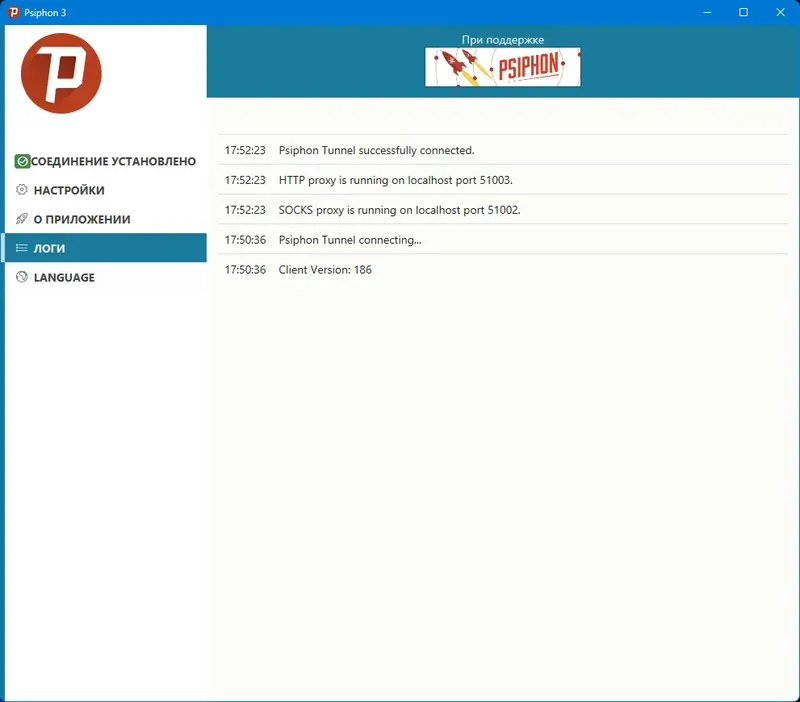Open НАСТРОЙКИ settings page
The width and height of the screenshot is (800, 702).
coord(106,190)
